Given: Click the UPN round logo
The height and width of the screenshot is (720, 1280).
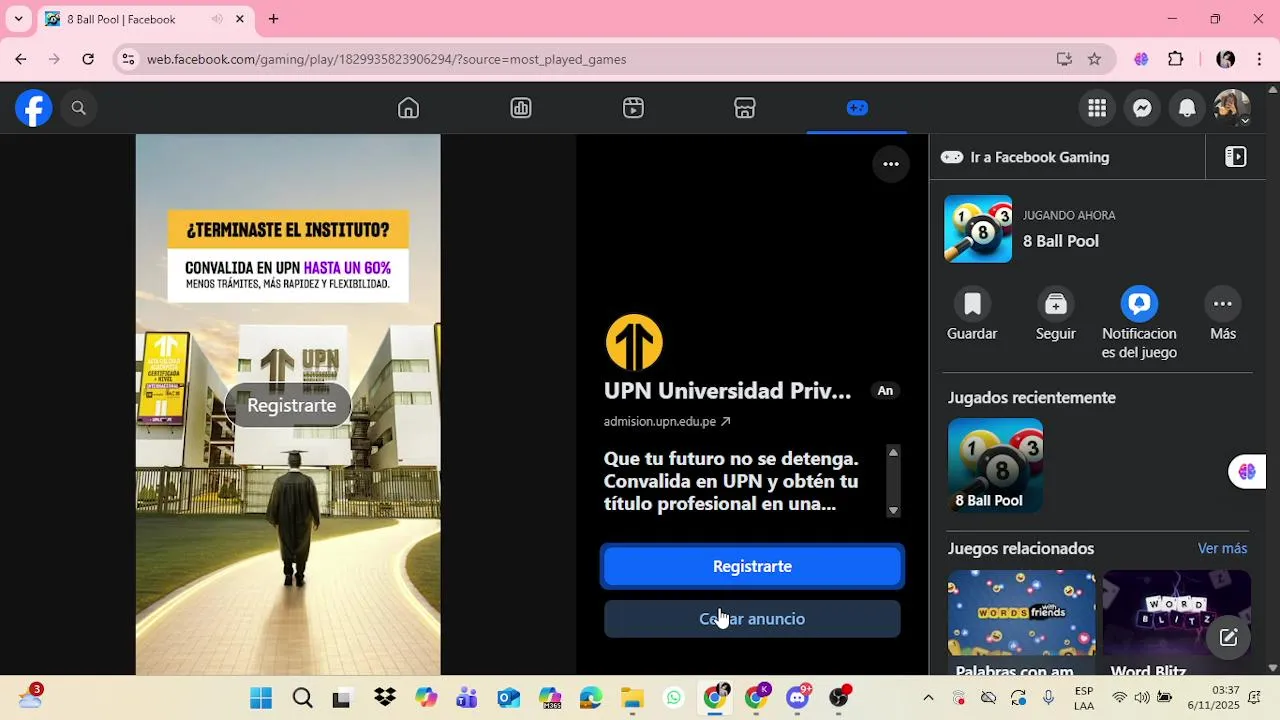Looking at the screenshot, I should [x=634, y=342].
